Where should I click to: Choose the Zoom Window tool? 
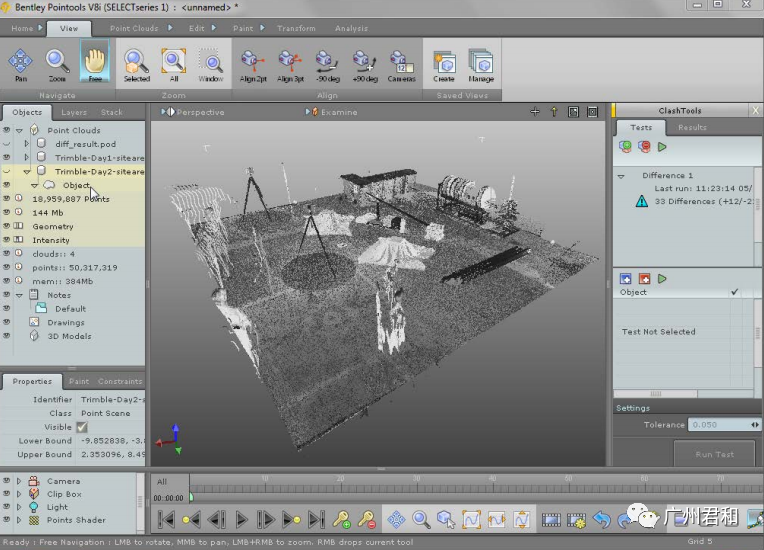point(210,62)
